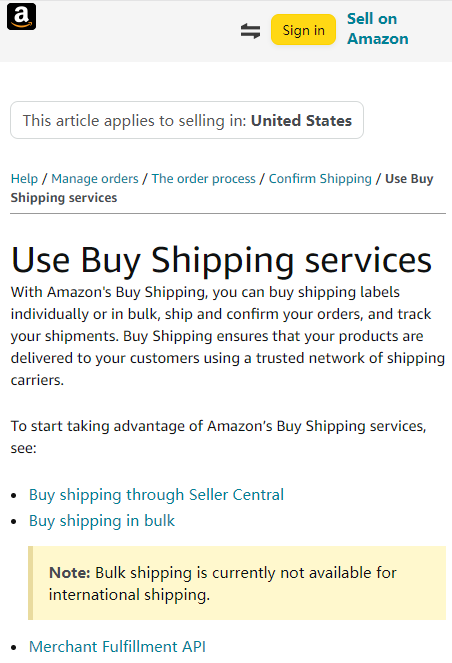Select the Confirm Shipping breadcrumb link

(320, 178)
